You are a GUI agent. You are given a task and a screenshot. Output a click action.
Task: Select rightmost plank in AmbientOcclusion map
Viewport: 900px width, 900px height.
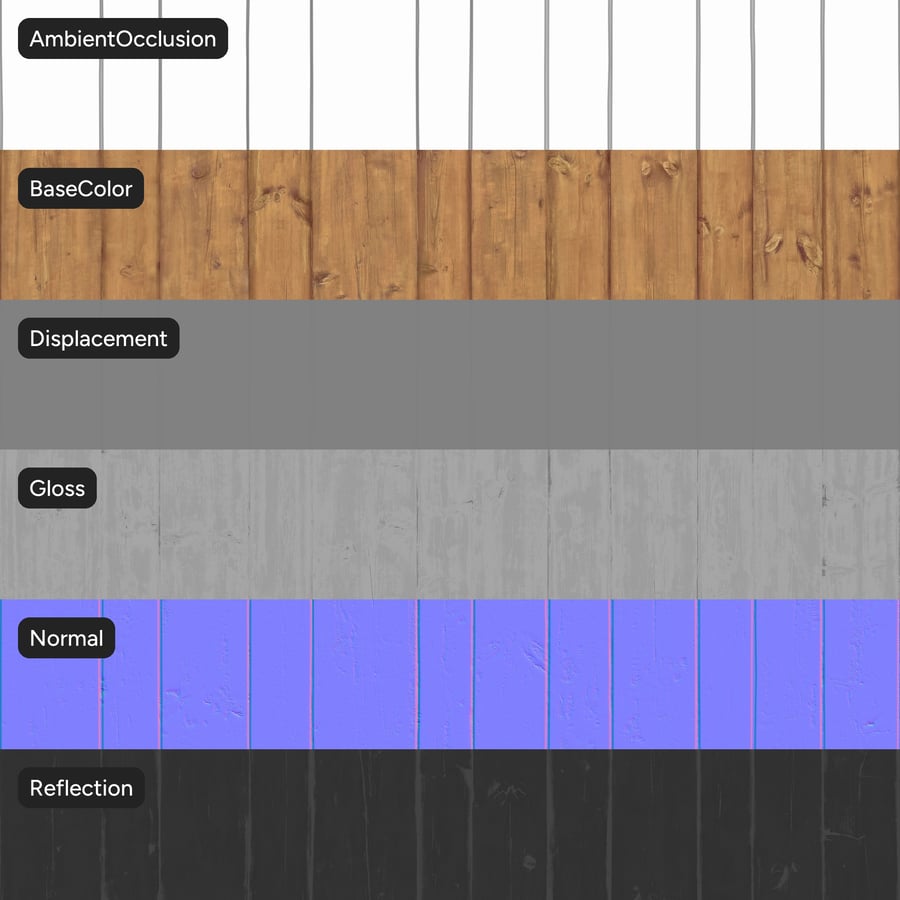tap(862, 75)
